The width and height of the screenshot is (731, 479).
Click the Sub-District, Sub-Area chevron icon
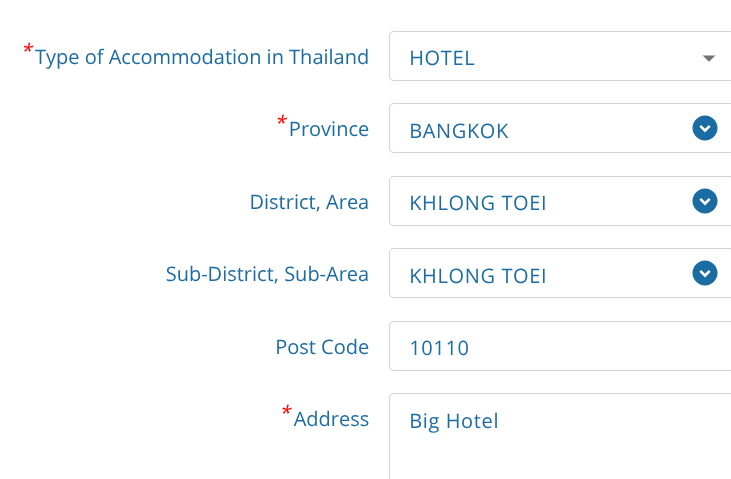click(705, 273)
